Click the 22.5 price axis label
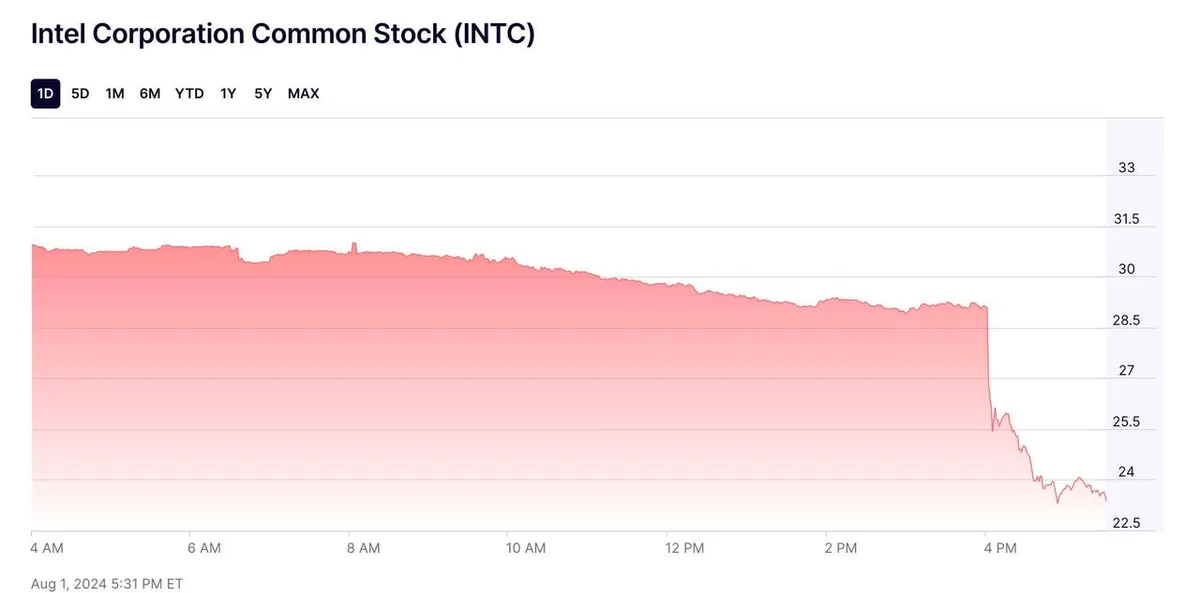This screenshot has height=593, width=1200. (x=1126, y=523)
